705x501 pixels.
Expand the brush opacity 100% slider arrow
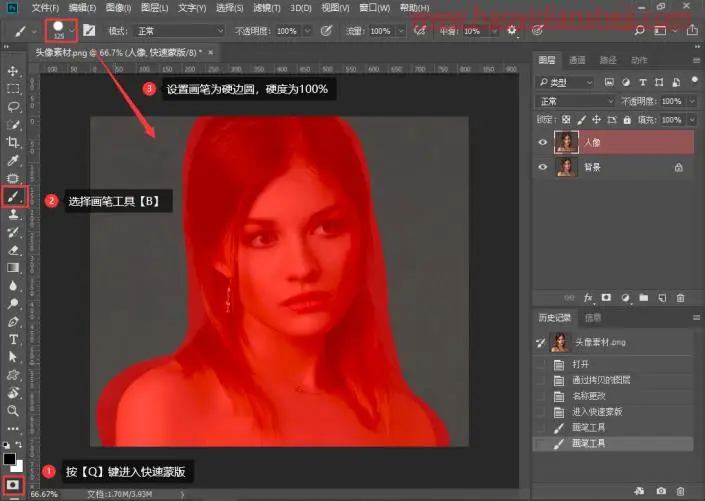tap(308, 31)
